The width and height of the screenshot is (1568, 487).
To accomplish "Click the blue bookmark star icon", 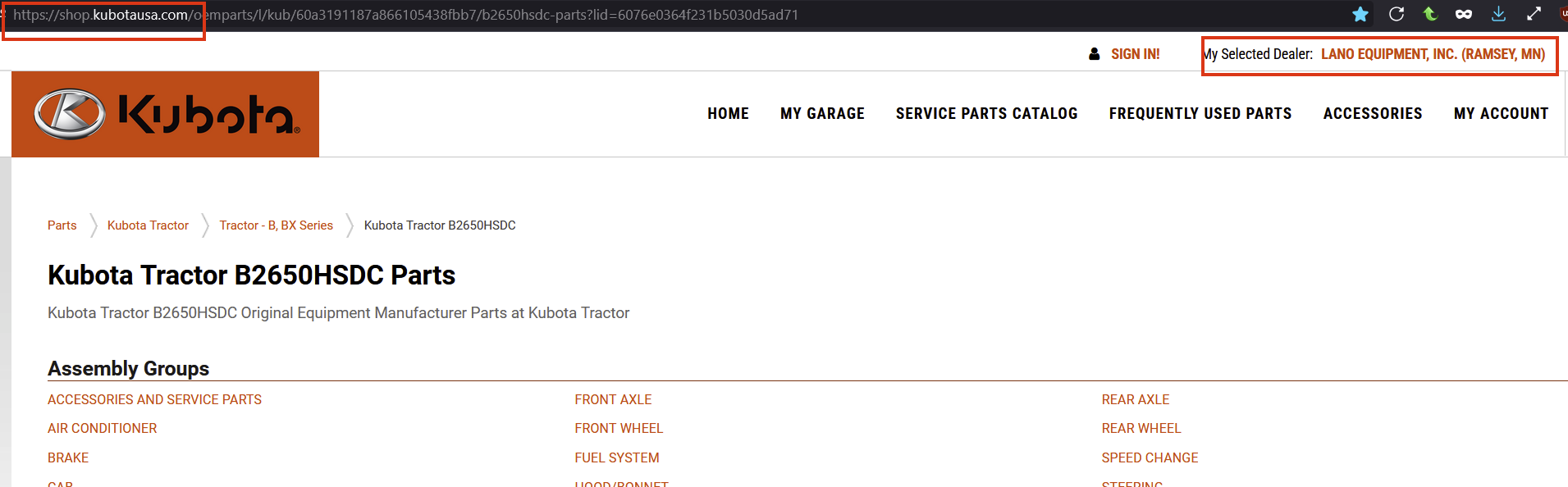I will tap(1360, 14).
